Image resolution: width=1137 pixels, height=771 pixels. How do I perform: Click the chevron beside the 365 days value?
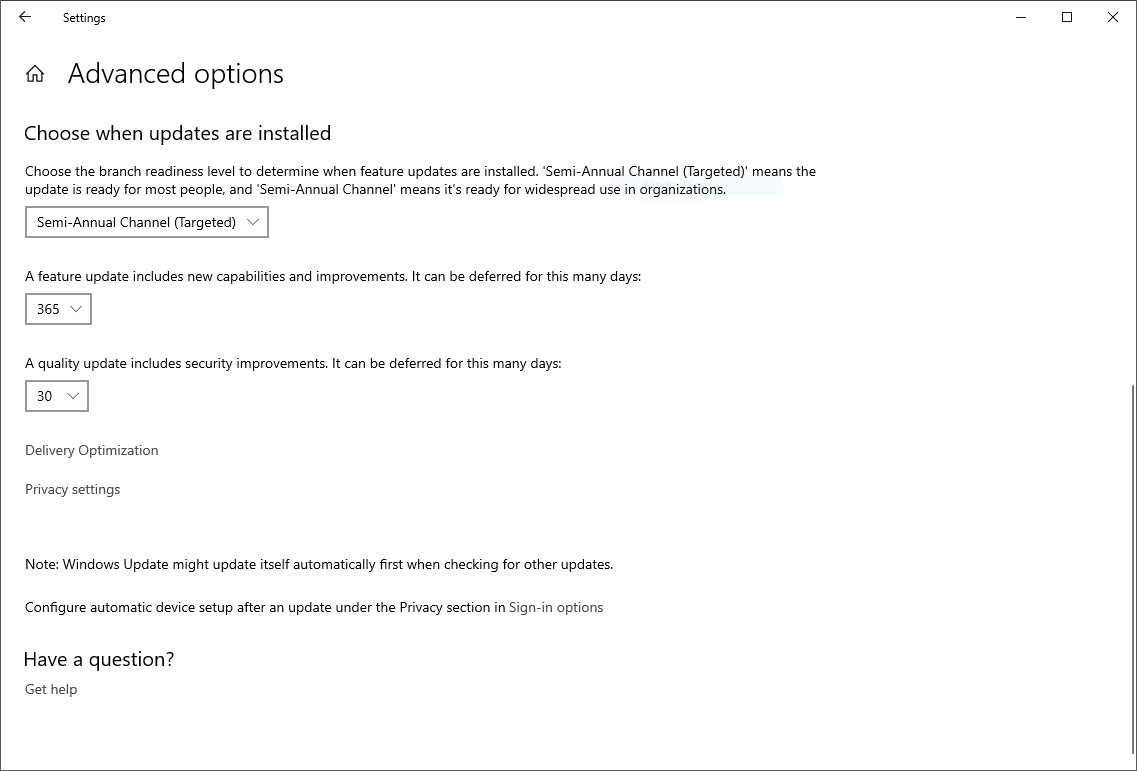tap(77, 309)
